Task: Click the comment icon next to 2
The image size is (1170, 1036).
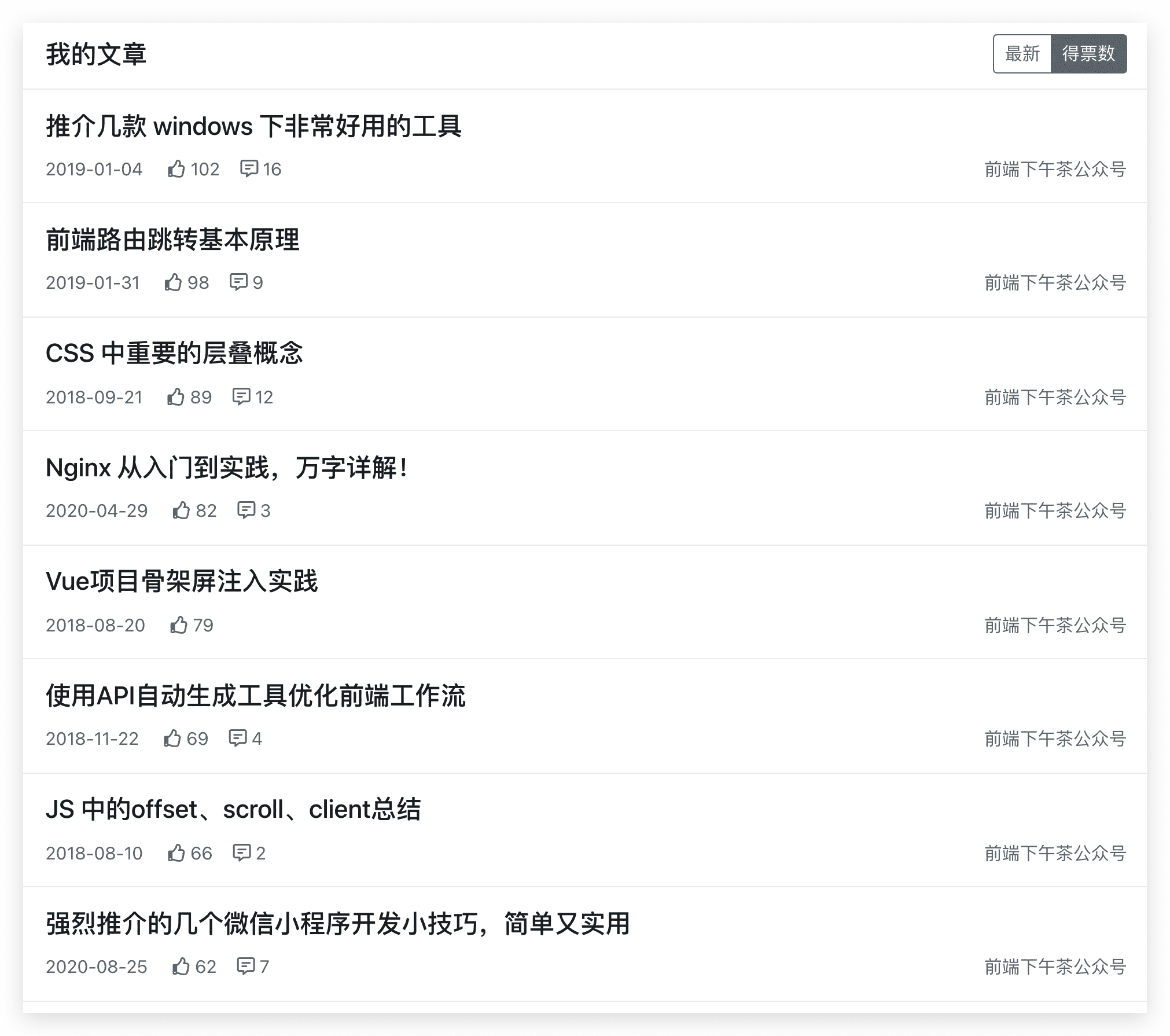Action: click(x=241, y=853)
